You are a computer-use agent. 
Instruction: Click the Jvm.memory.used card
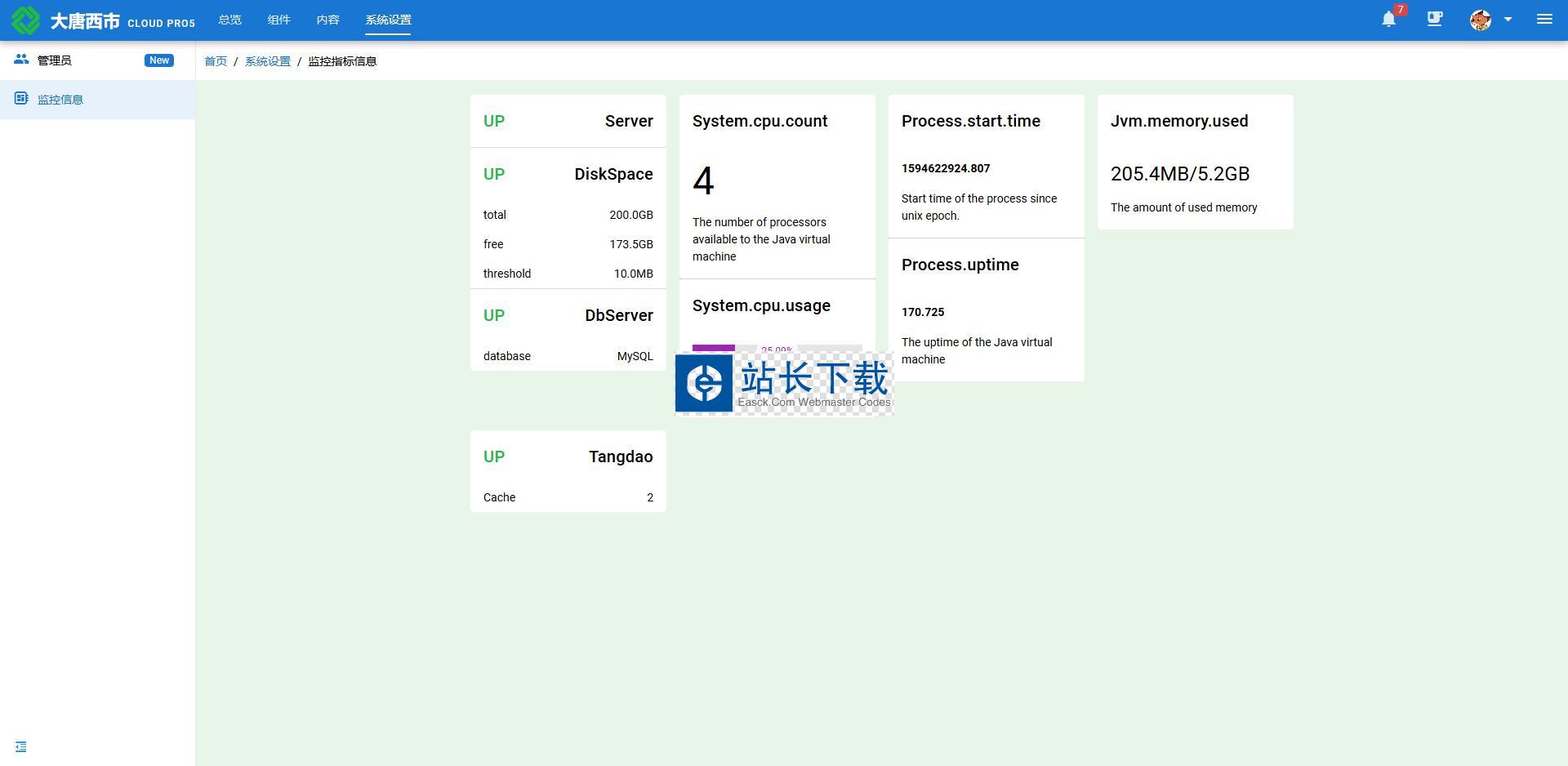click(x=1195, y=162)
